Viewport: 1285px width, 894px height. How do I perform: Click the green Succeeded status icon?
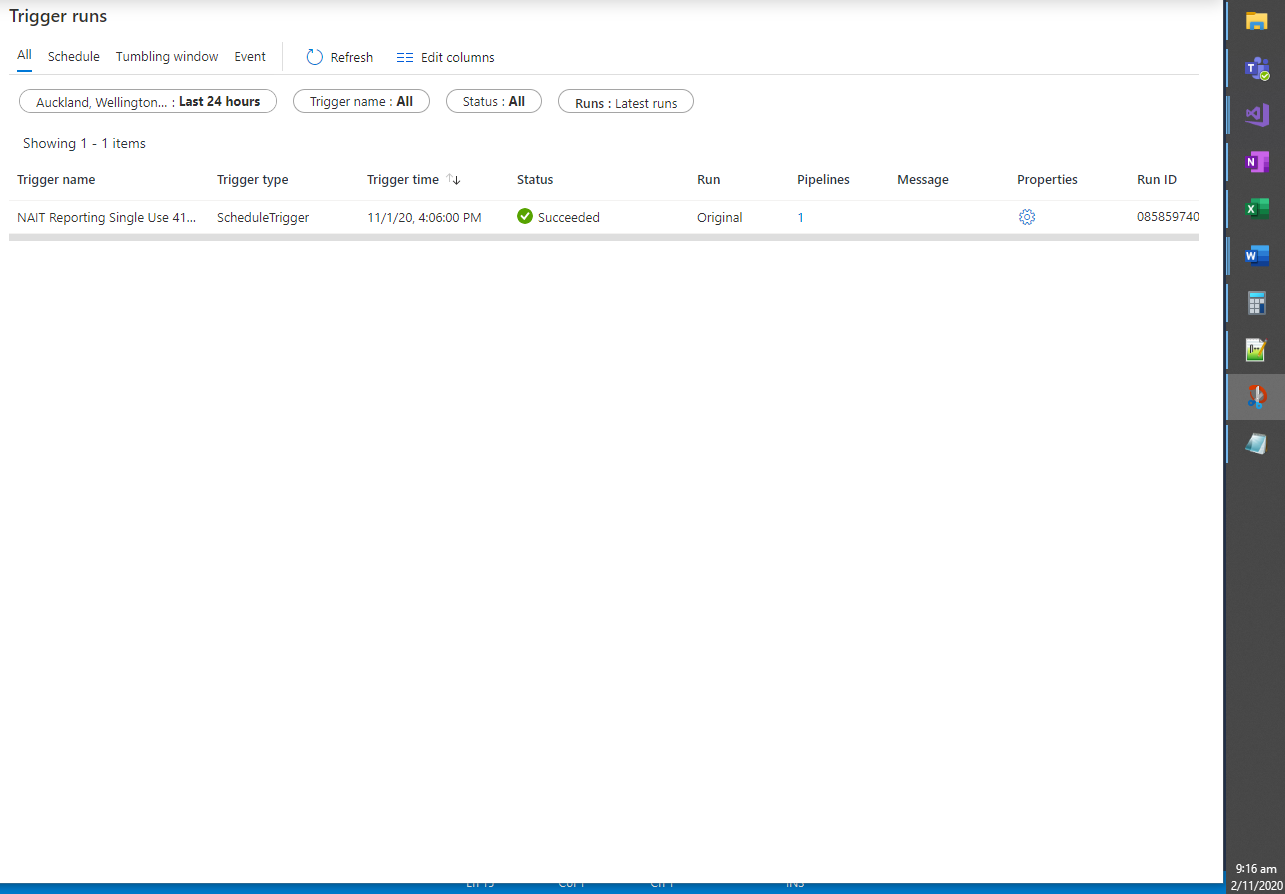[x=525, y=216]
